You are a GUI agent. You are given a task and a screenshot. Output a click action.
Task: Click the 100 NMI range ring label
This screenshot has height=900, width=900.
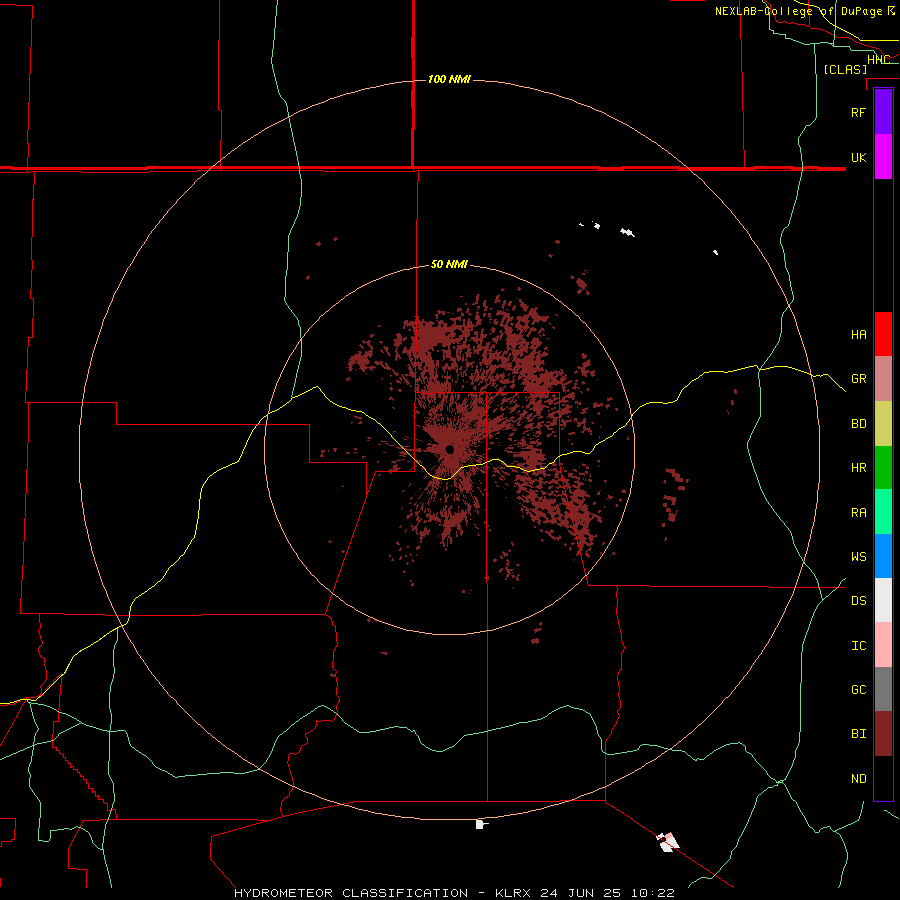449,79
